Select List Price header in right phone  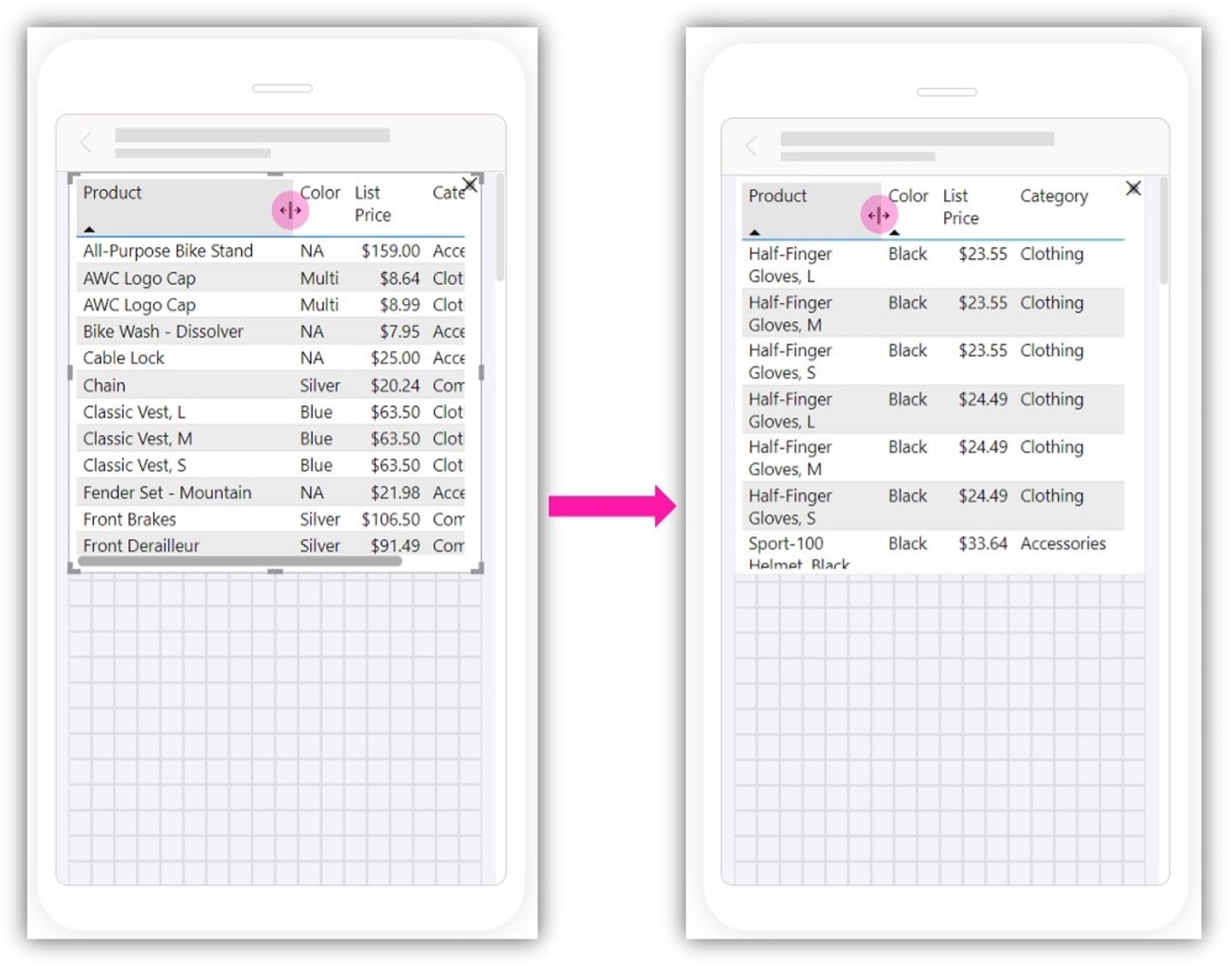(960, 207)
